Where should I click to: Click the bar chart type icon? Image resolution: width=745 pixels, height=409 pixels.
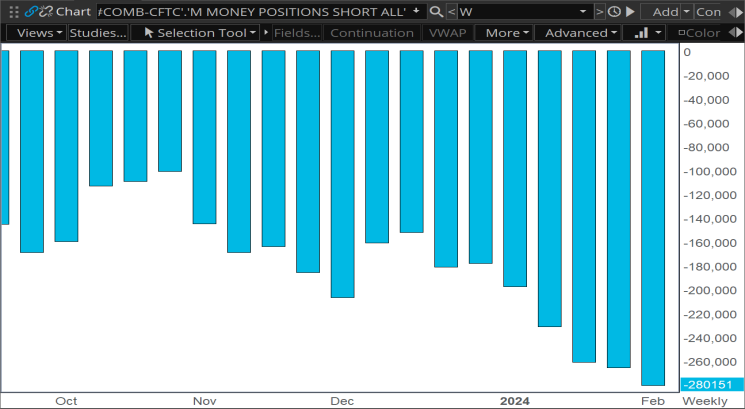pos(641,33)
